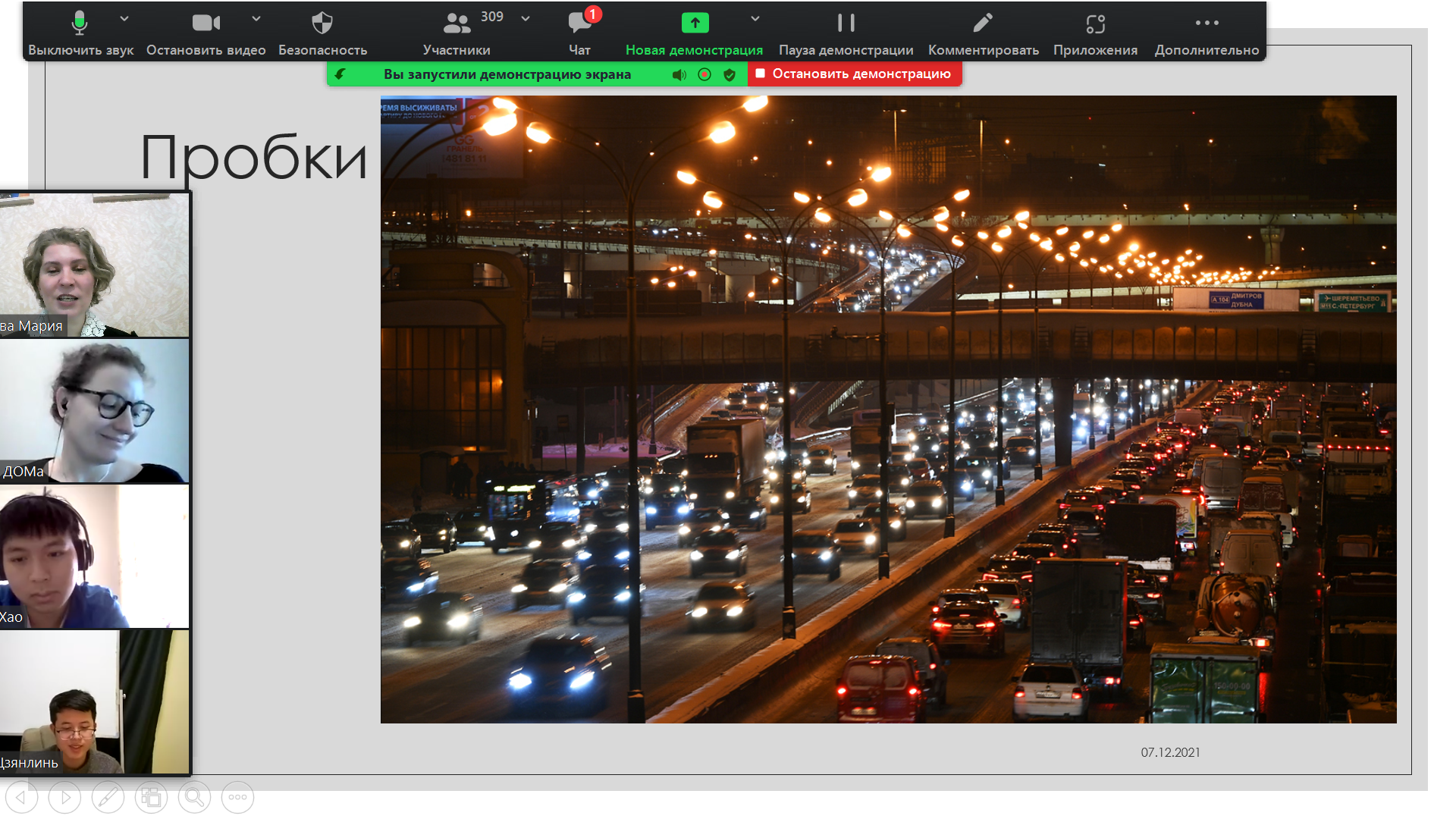Click Пауза демонстрации to pause sharing
Viewport: 1456px width, 819px height.
point(846,30)
